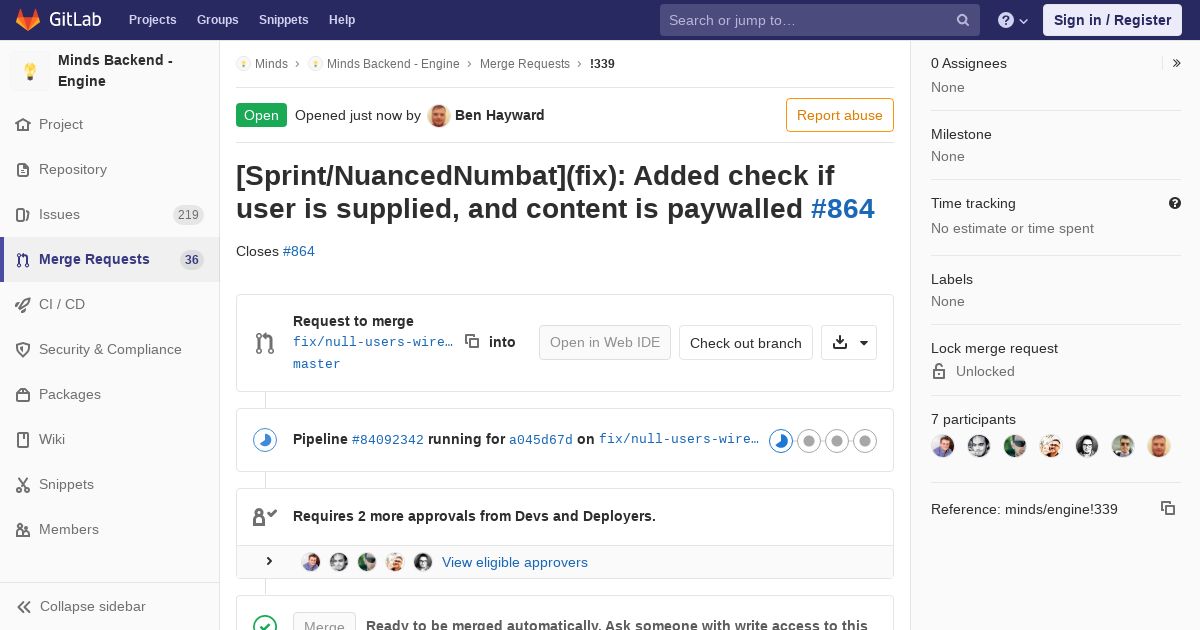Image resolution: width=1200 pixels, height=630 pixels.
Task: Copy the minds/engine!339 reference with the copy icon
Action: click(x=1168, y=508)
